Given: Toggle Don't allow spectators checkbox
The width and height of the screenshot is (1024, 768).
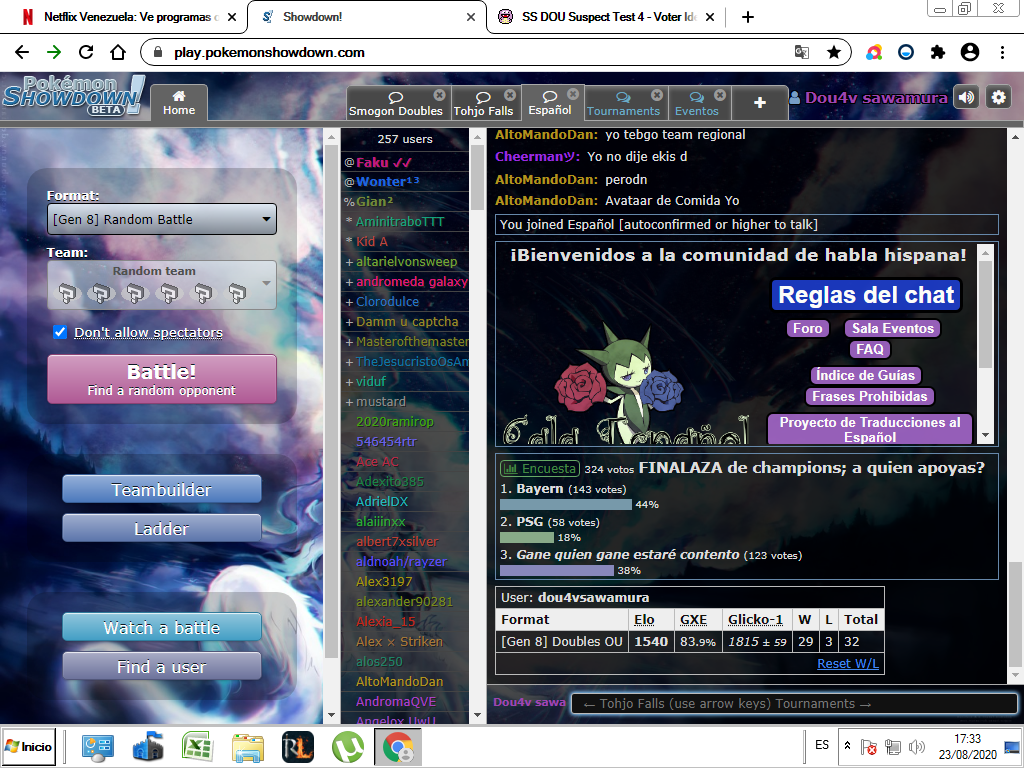Looking at the screenshot, I should [x=60, y=332].
